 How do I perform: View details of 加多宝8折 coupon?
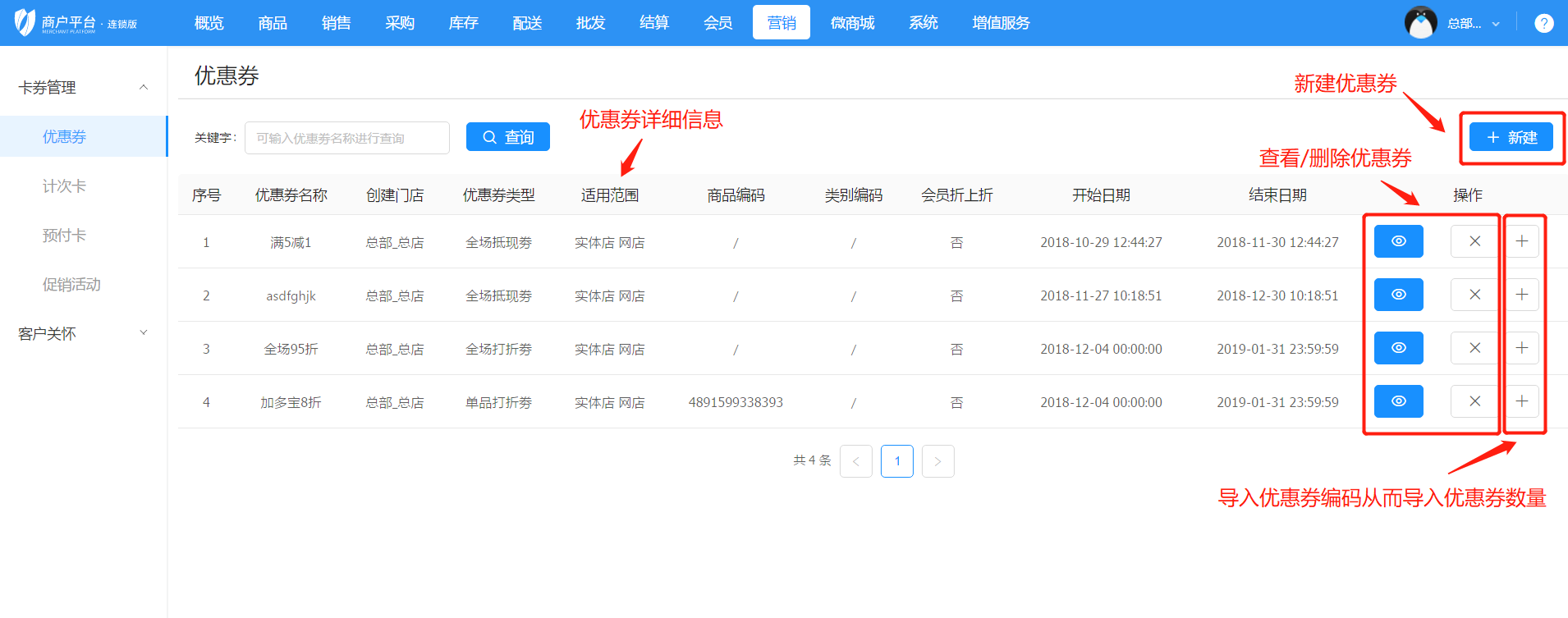point(1398,401)
